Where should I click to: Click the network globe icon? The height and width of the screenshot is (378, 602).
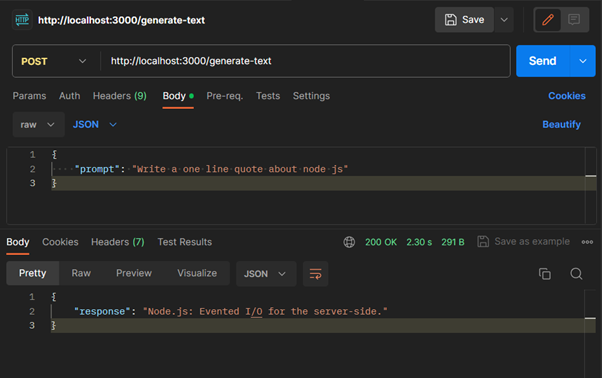point(349,242)
